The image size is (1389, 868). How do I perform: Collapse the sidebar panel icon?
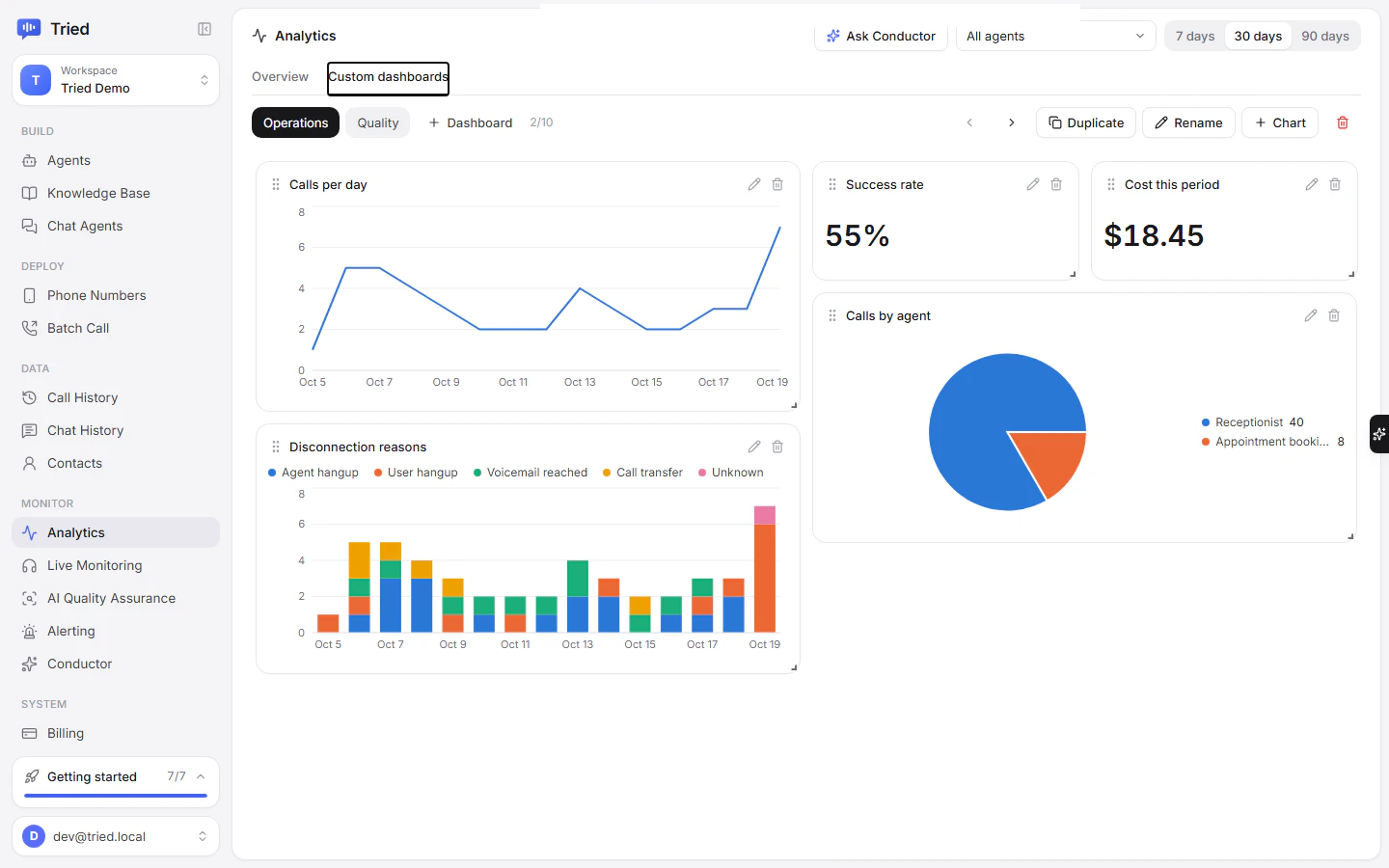pos(204,29)
